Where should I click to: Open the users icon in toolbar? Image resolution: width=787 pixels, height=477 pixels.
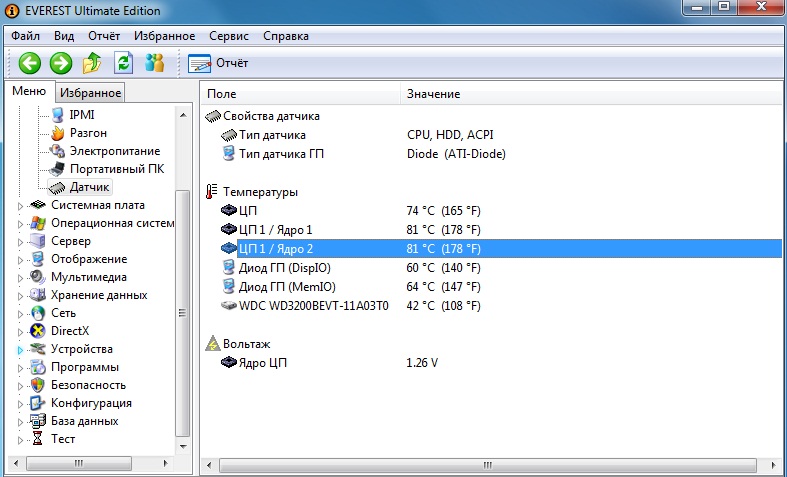pyautogui.click(x=155, y=63)
